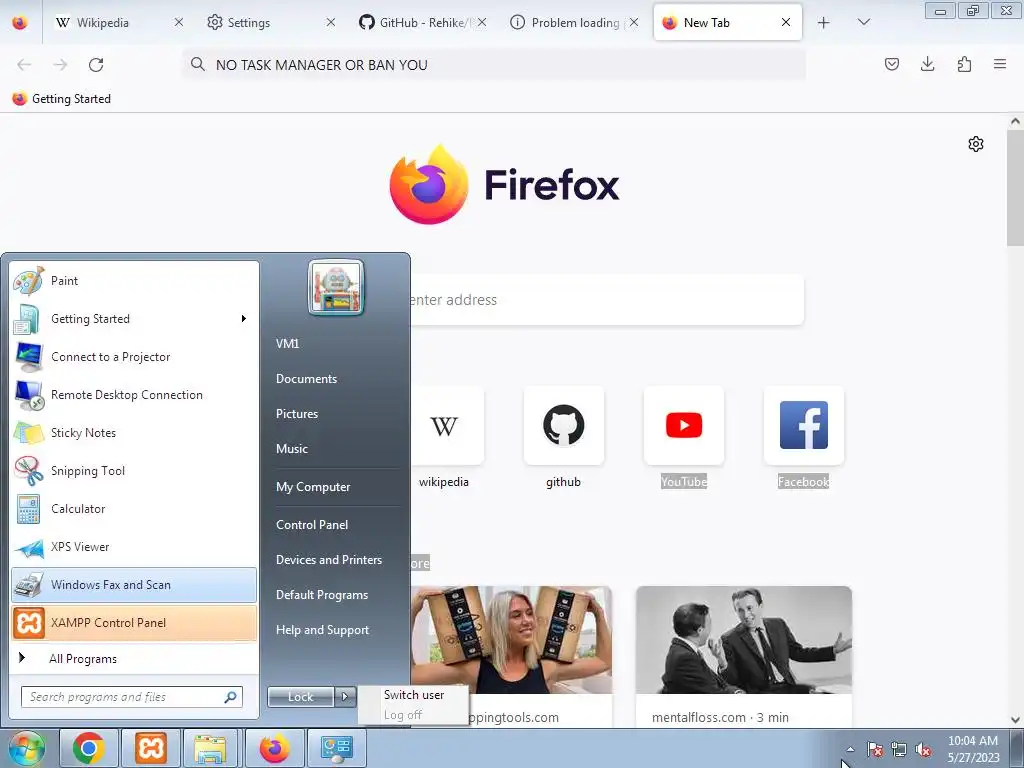Open the mentalfloss.com article card
The height and width of the screenshot is (768, 1024).
(x=744, y=656)
